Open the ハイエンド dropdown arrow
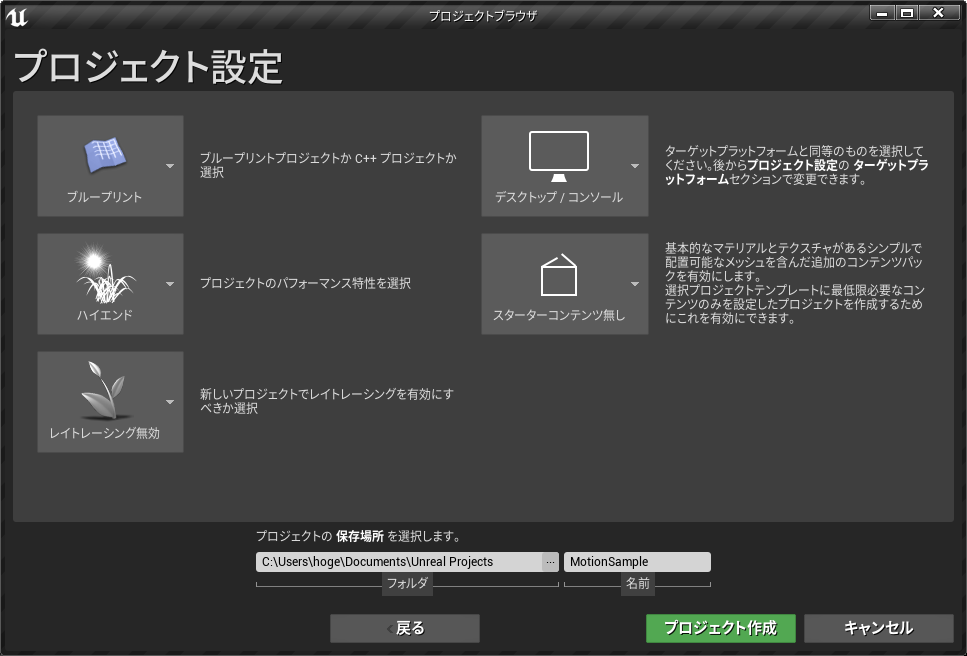The width and height of the screenshot is (967, 656). click(x=170, y=284)
